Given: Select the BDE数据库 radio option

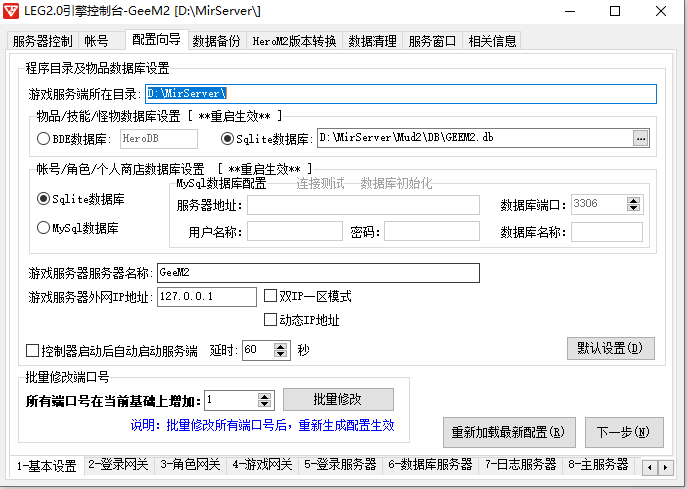Looking at the screenshot, I should tap(43, 139).
